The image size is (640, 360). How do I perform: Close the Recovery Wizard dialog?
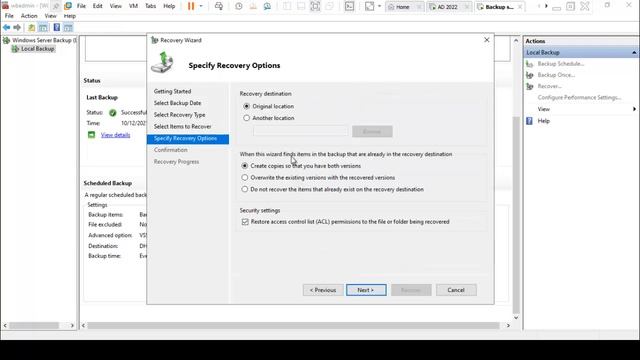[487, 40]
